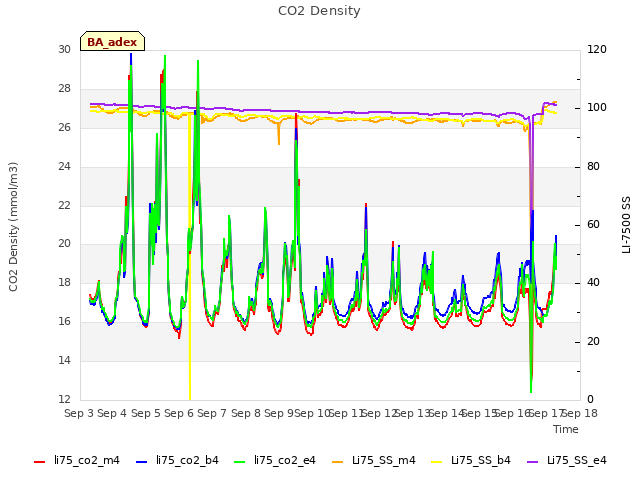Toggle the Li75_SS_b4 legend entry
The width and height of the screenshot is (640, 480).
471,460
